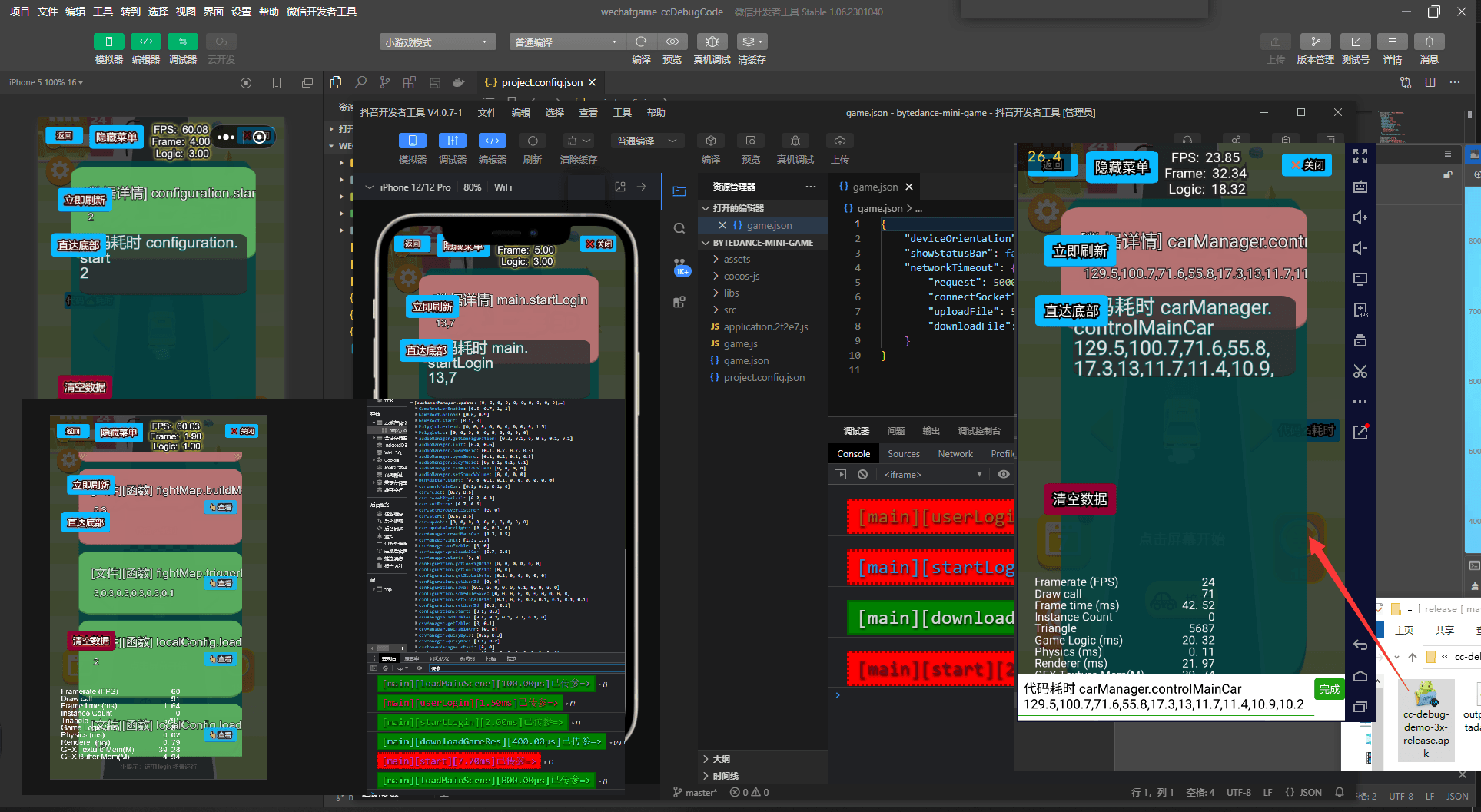1481x812 pixels.
Task: Open the <iframe> context dropdown
Action: tap(932, 475)
